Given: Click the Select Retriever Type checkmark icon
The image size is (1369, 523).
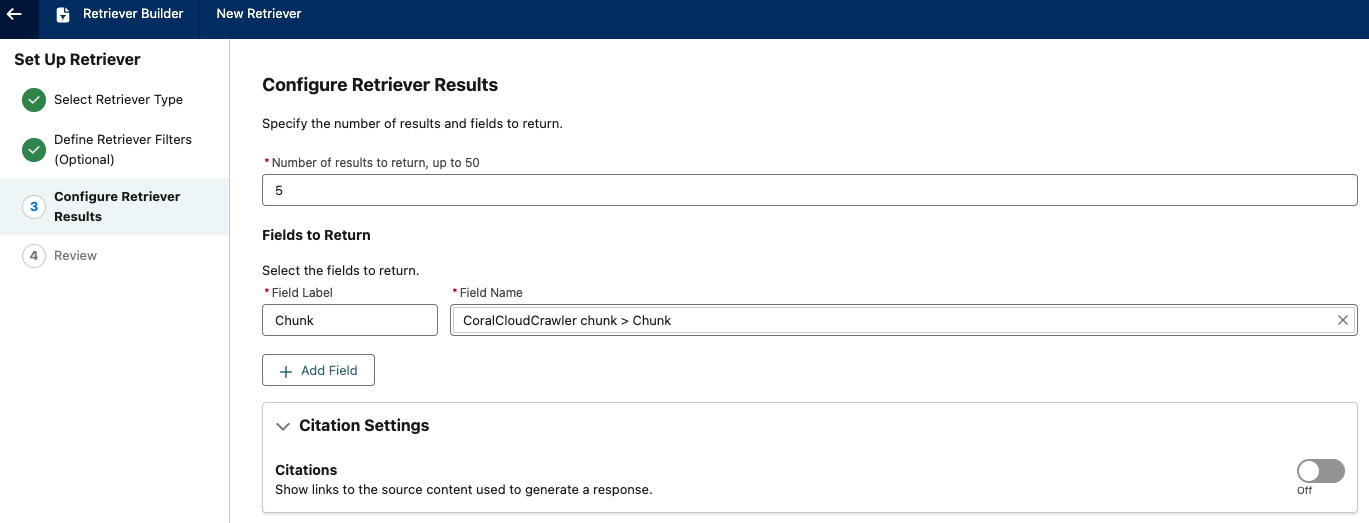Looking at the screenshot, I should pyautogui.click(x=34, y=100).
